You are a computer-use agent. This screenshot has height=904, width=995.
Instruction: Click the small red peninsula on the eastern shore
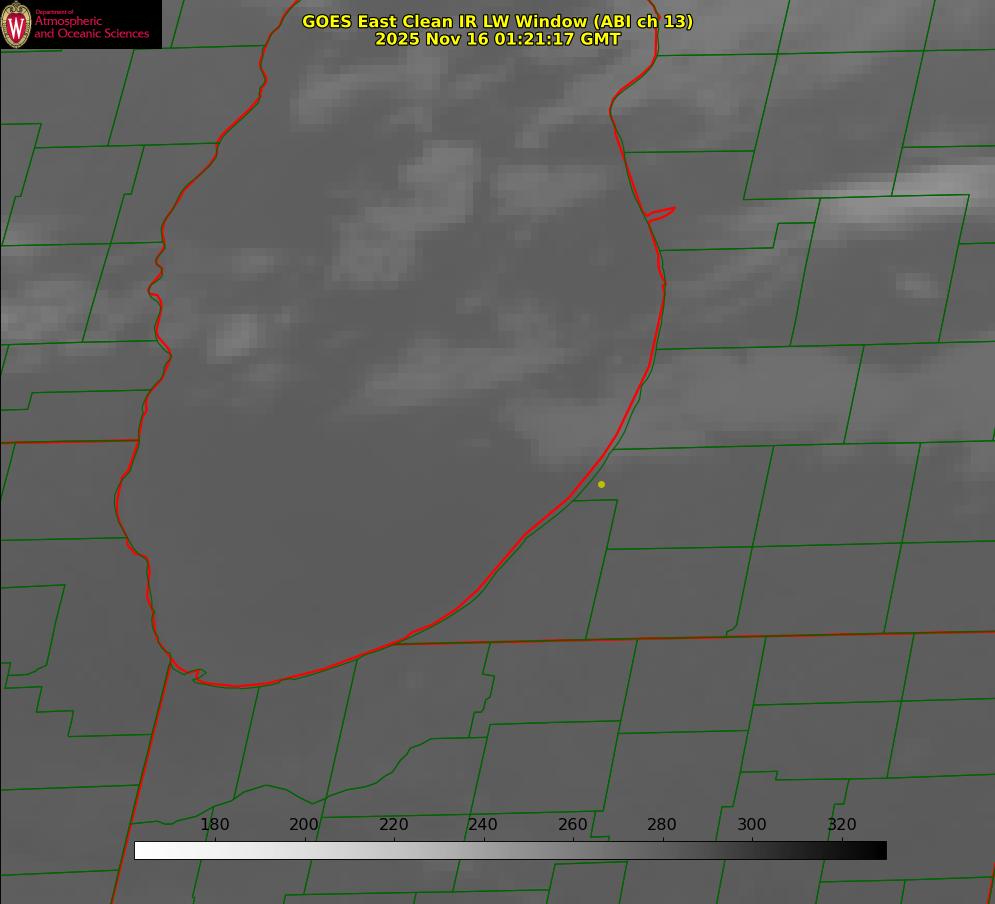point(662,213)
